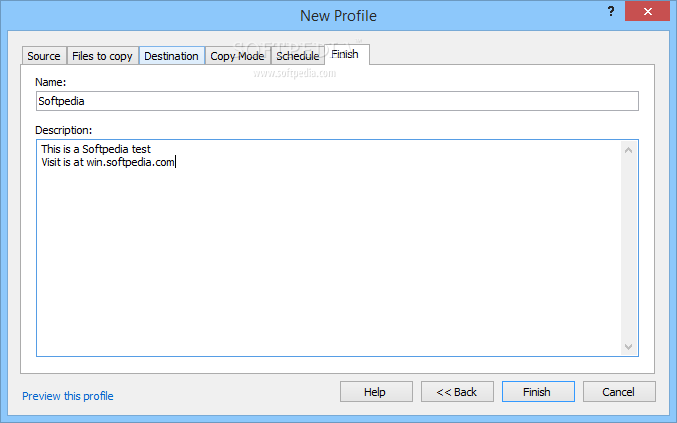Open the Preview this profile link
The width and height of the screenshot is (677, 423).
point(68,396)
